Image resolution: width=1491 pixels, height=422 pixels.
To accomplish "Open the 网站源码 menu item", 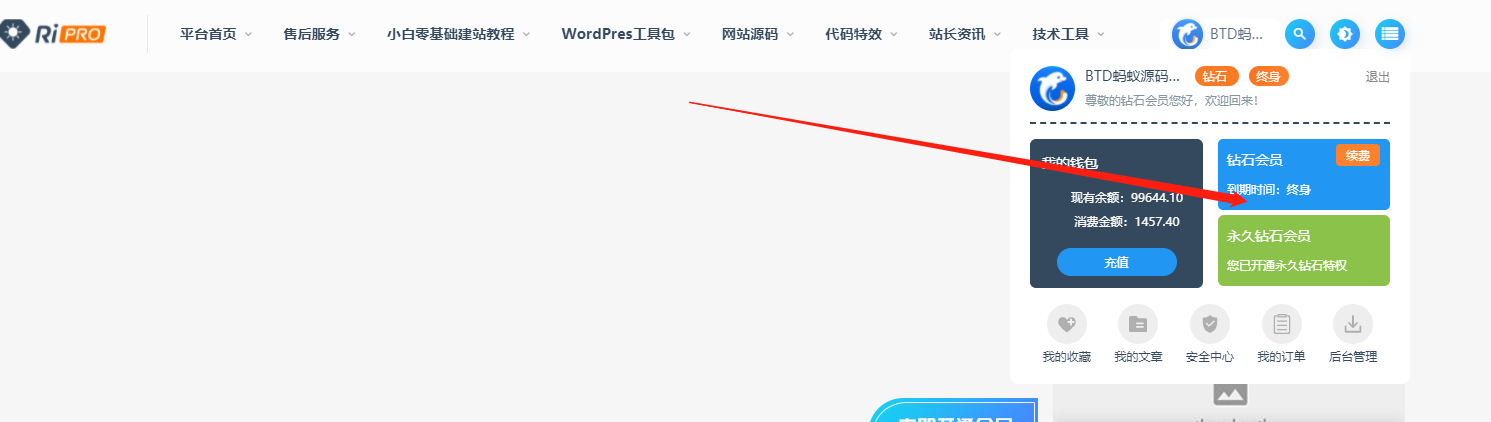I will [758, 34].
